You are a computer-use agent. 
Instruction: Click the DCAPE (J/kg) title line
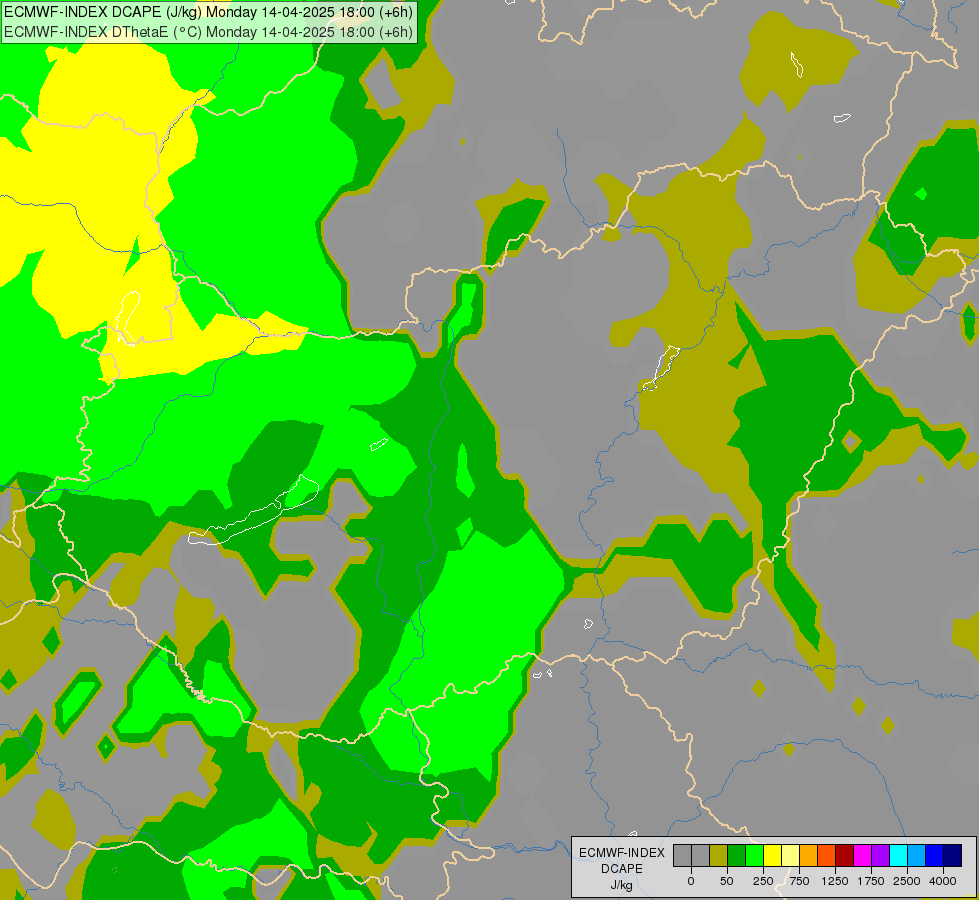pos(209,12)
